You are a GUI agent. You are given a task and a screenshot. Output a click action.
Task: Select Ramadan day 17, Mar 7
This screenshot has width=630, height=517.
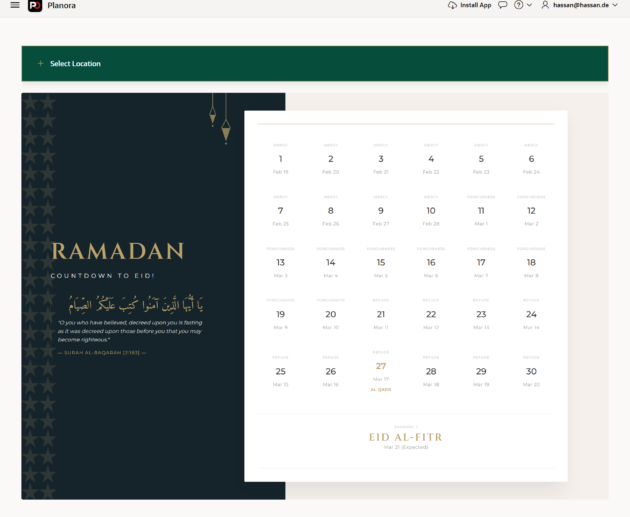481,263
